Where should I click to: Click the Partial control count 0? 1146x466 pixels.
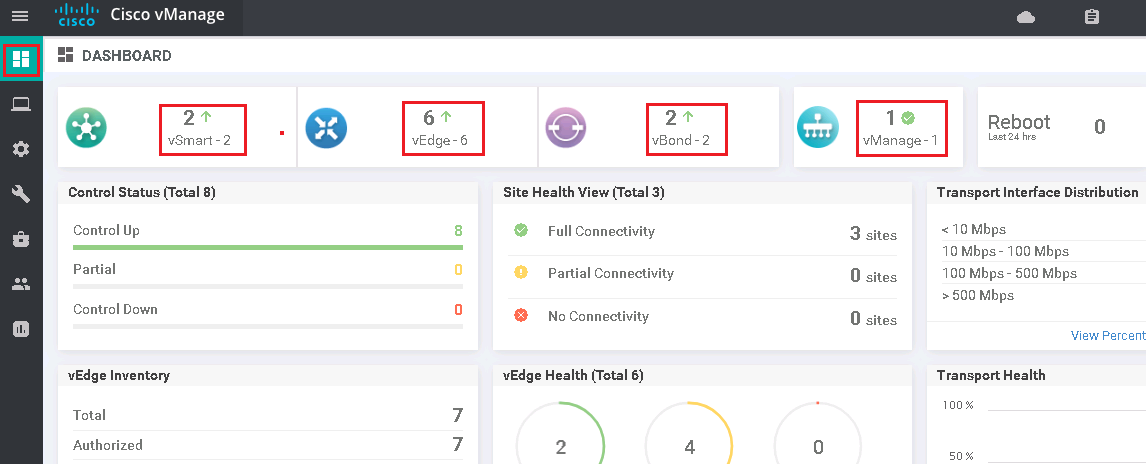pos(458,270)
